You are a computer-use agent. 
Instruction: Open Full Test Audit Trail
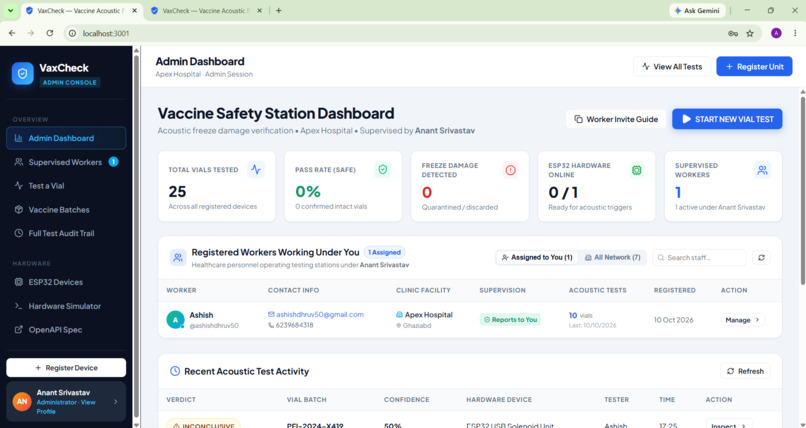click(x=66, y=233)
